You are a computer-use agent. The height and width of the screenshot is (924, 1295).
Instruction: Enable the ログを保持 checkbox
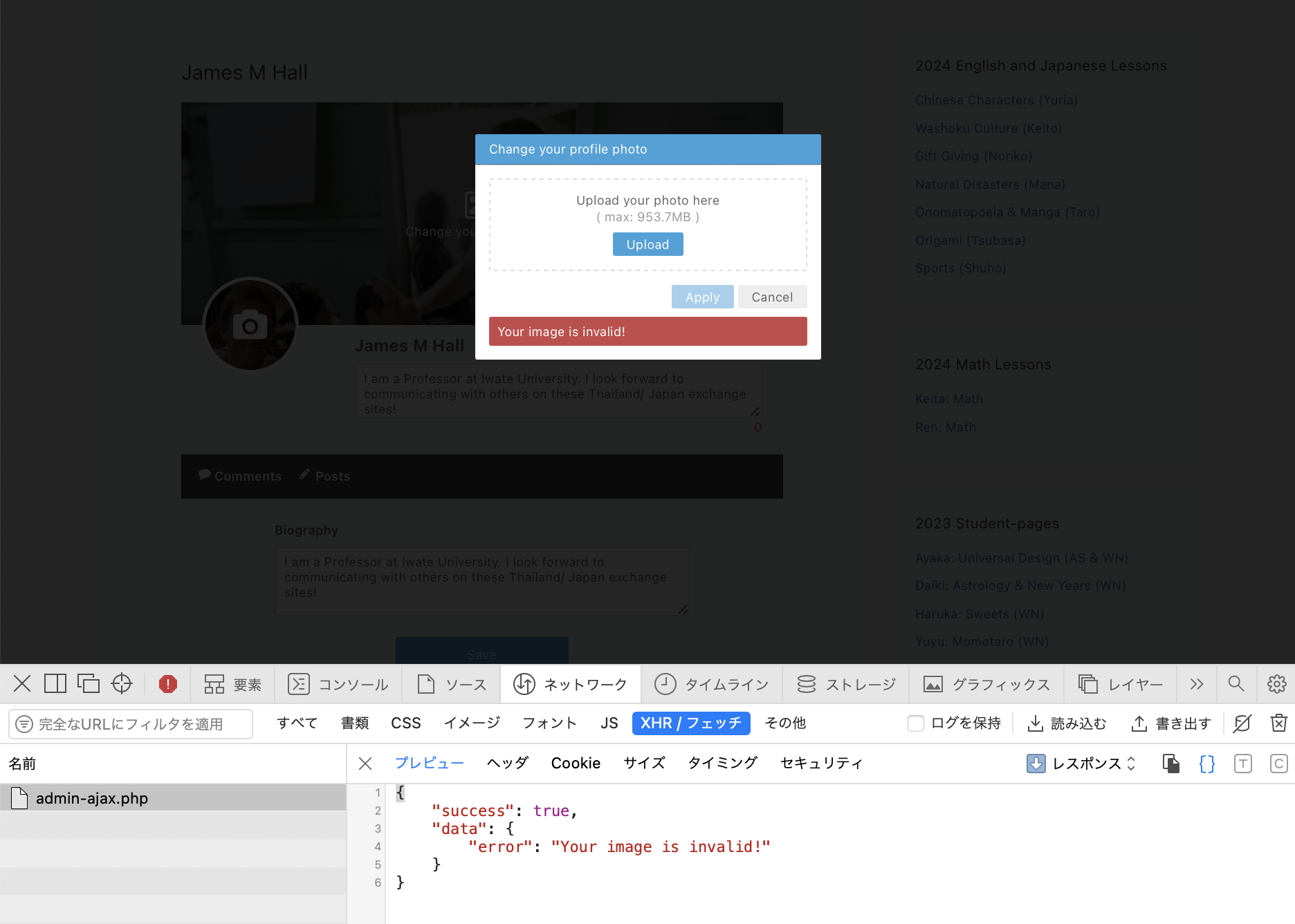[x=916, y=723]
